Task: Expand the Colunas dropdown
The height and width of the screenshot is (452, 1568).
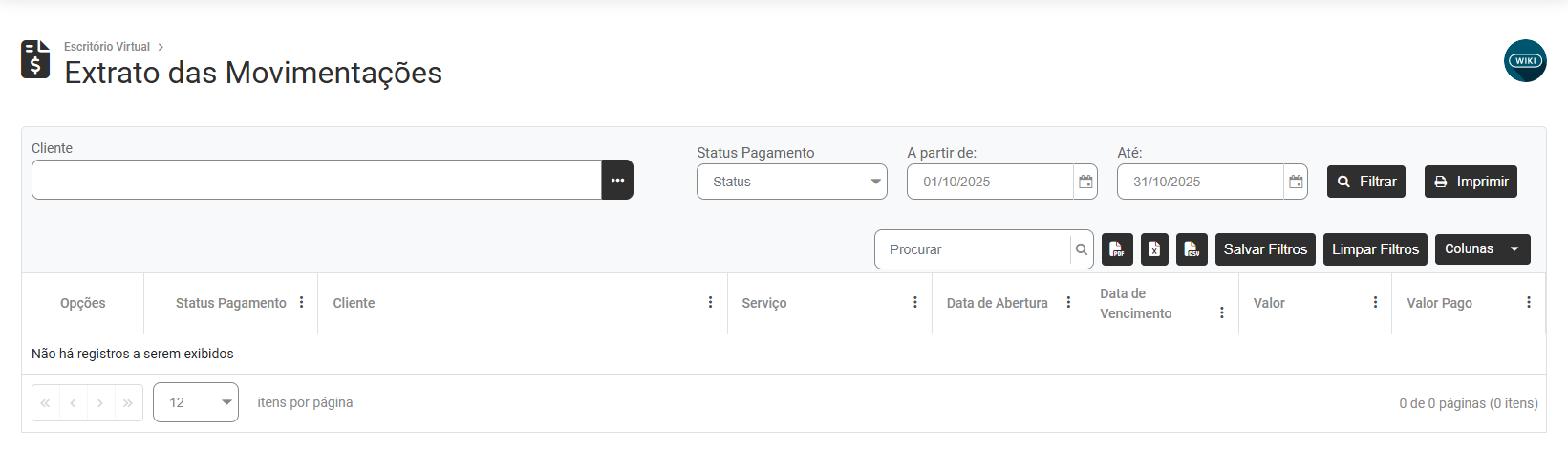Action: 1482,249
